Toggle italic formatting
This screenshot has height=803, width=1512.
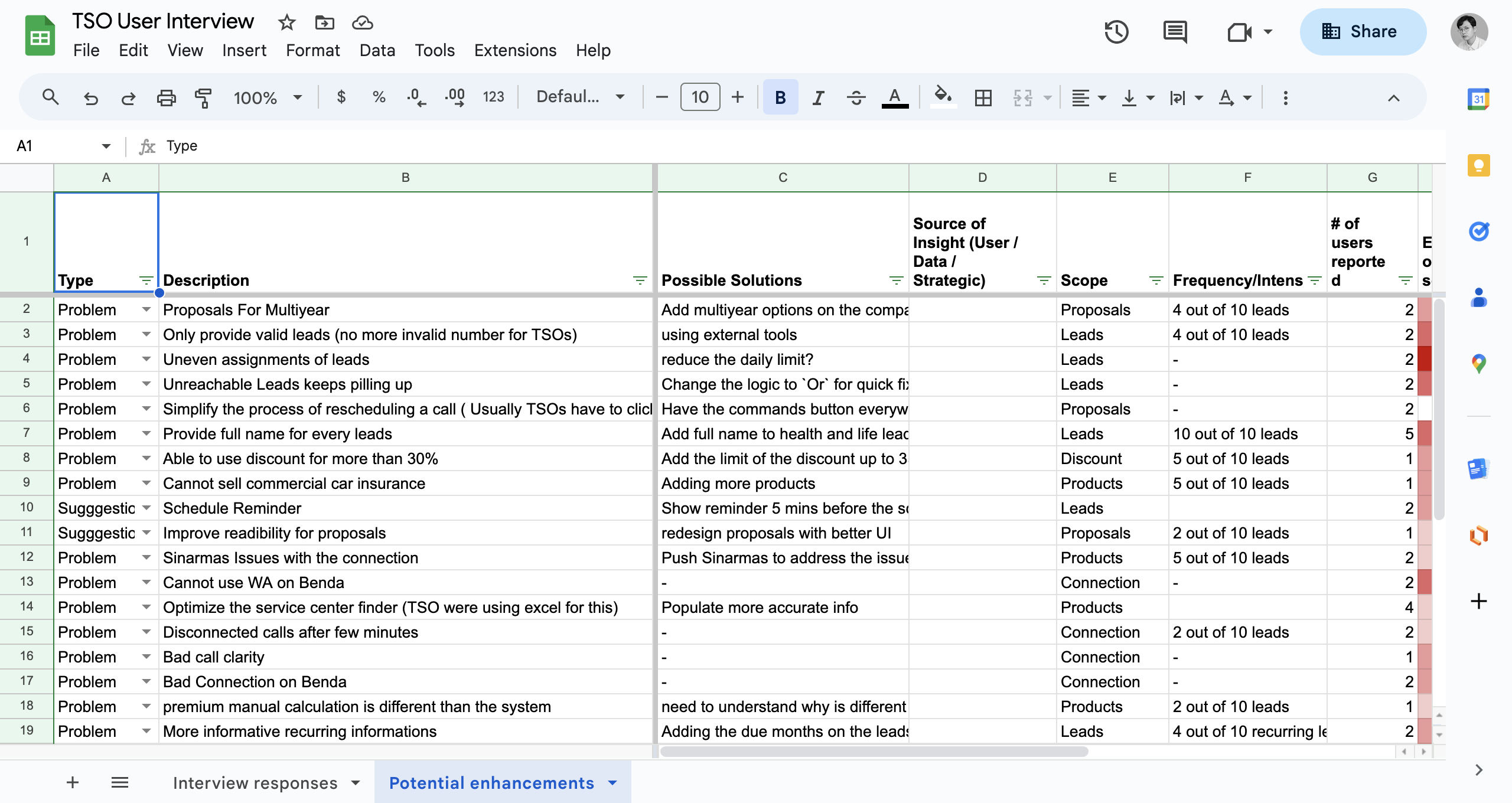pyautogui.click(x=818, y=97)
